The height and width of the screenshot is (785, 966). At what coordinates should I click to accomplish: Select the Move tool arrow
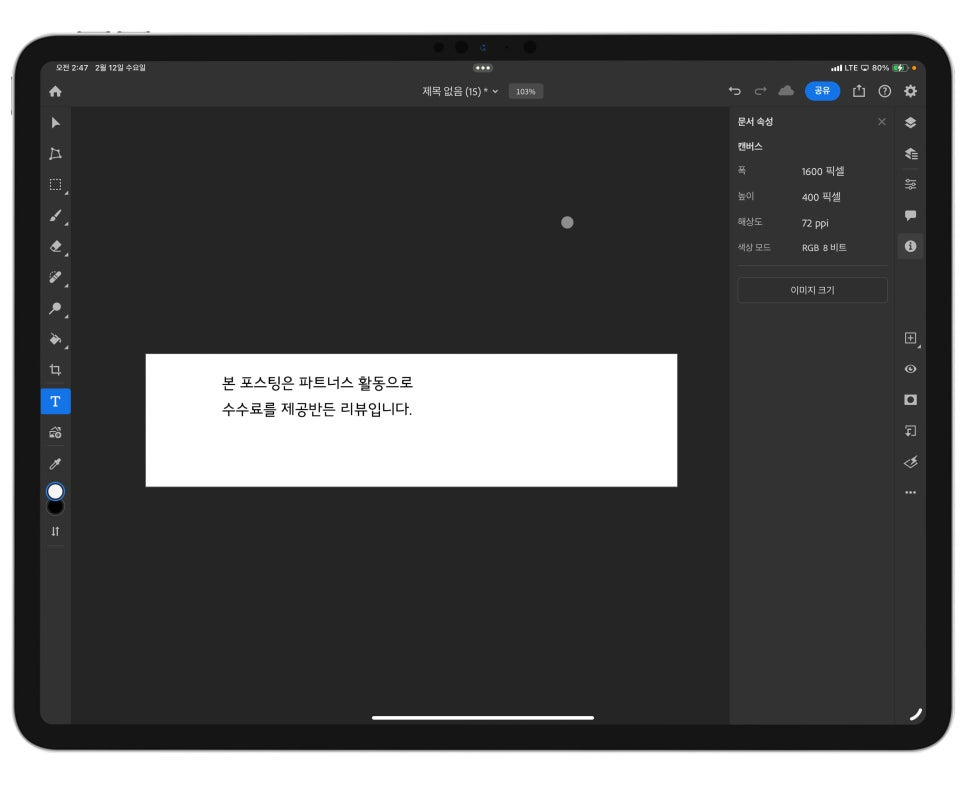(x=55, y=123)
